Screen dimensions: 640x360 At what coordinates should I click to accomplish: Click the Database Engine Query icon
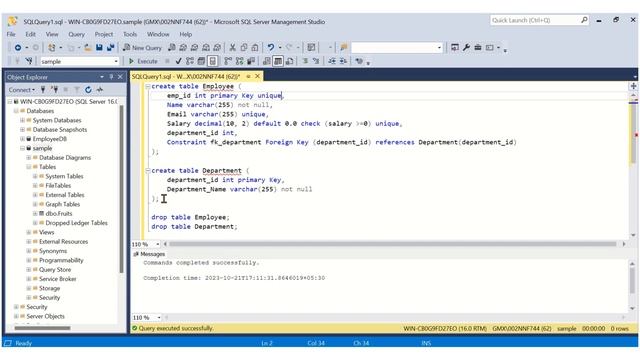click(172, 48)
